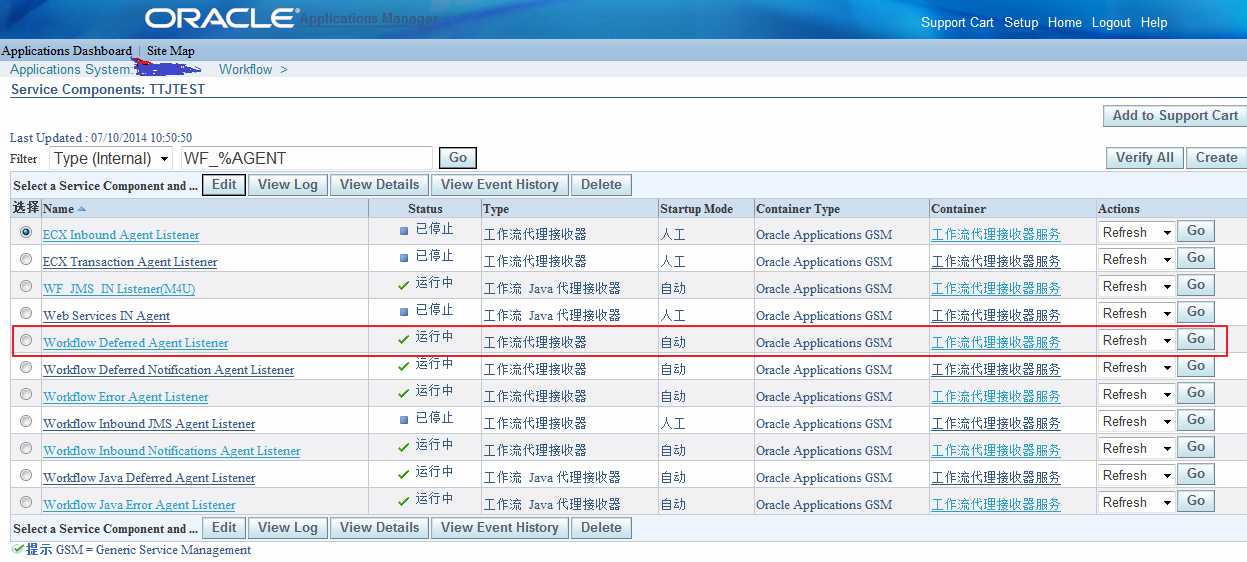Click Go for Workflow Deferred Agent Listener row
This screenshot has height=562, width=1247.
(x=1196, y=339)
